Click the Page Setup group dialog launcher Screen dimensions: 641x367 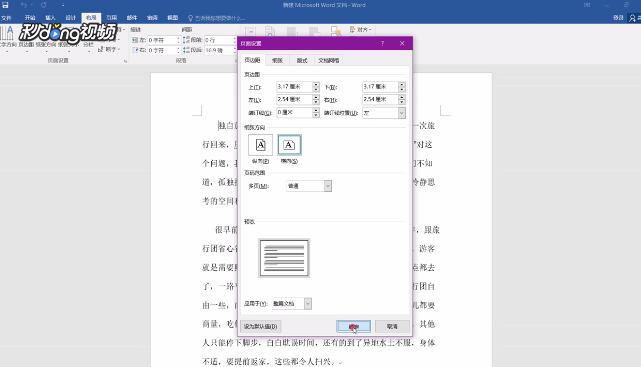125,61
